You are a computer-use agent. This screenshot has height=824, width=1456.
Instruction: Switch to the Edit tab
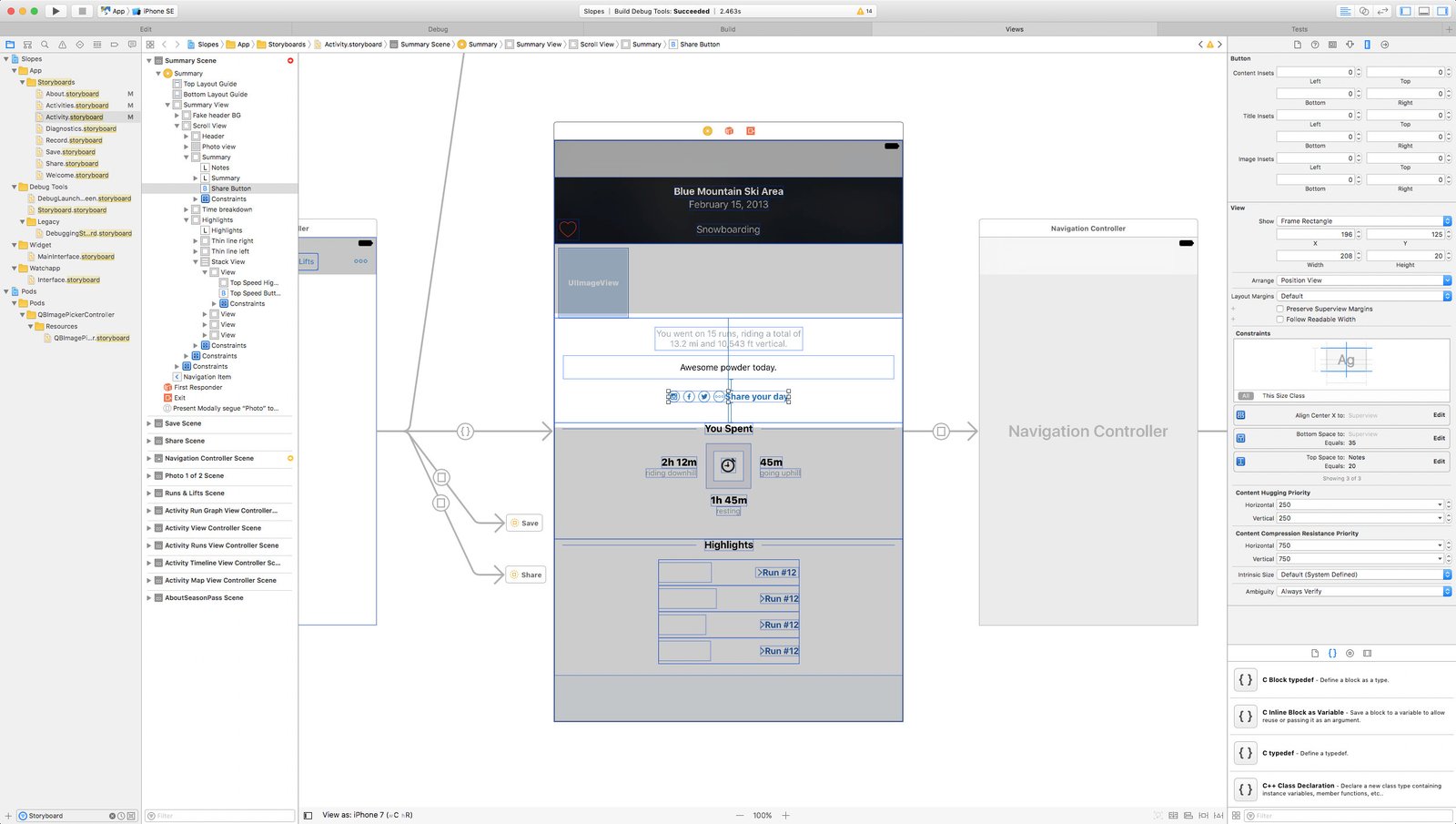(146, 29)
